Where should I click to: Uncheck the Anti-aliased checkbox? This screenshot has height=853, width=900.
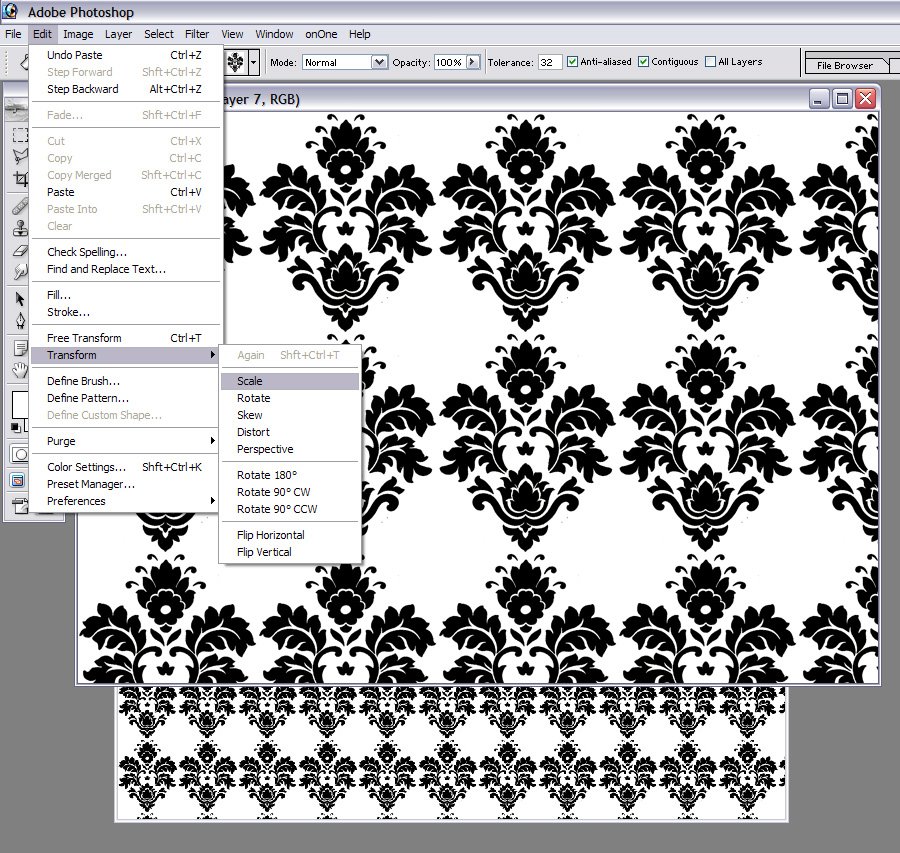pyautogui.click(x=572, y=61)
